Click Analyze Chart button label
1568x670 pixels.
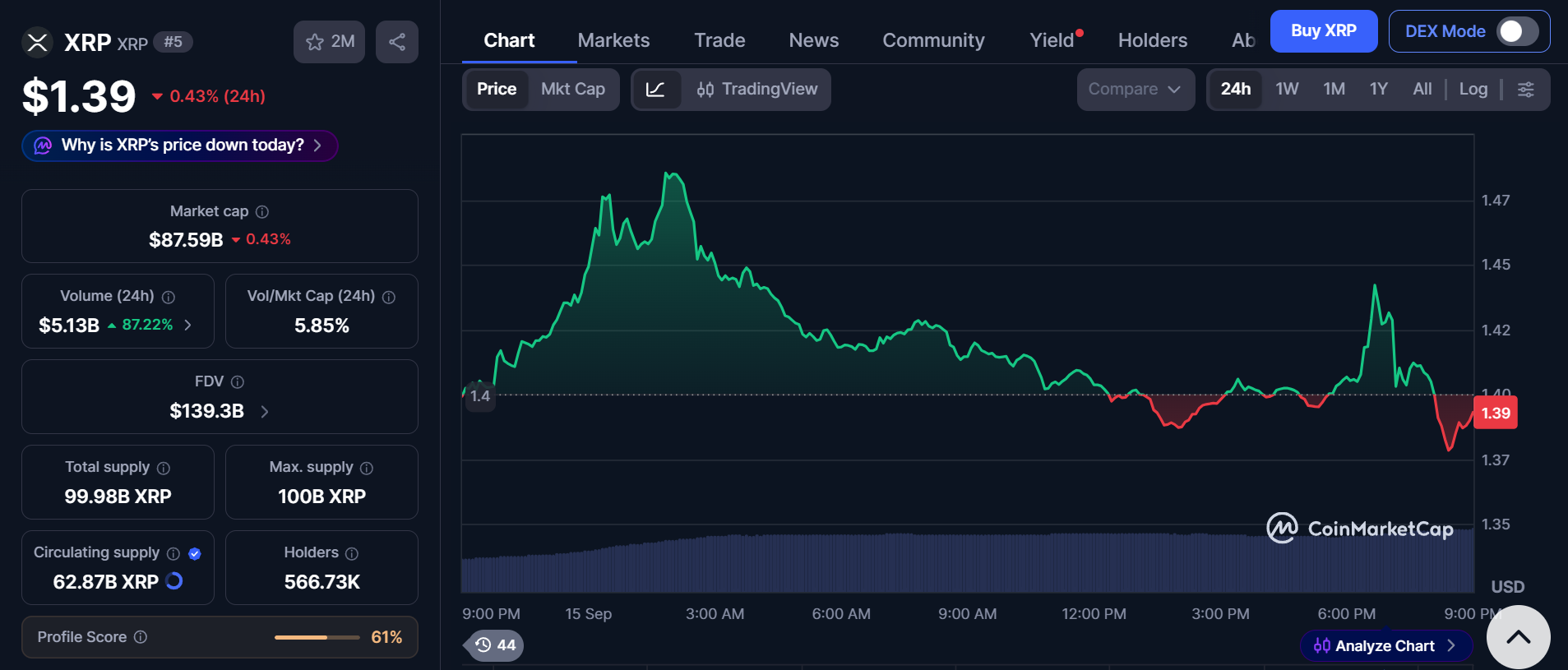pyautogui.click(x=1385, y=646)
